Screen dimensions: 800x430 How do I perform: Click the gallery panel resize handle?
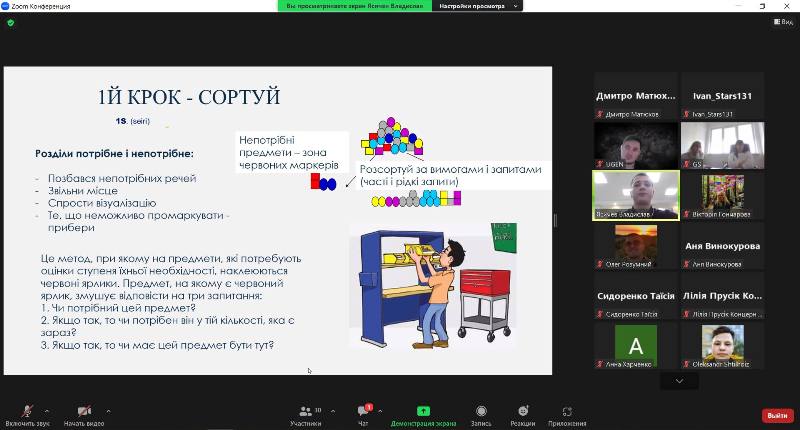pyautogui.click(x=555, y=220)
